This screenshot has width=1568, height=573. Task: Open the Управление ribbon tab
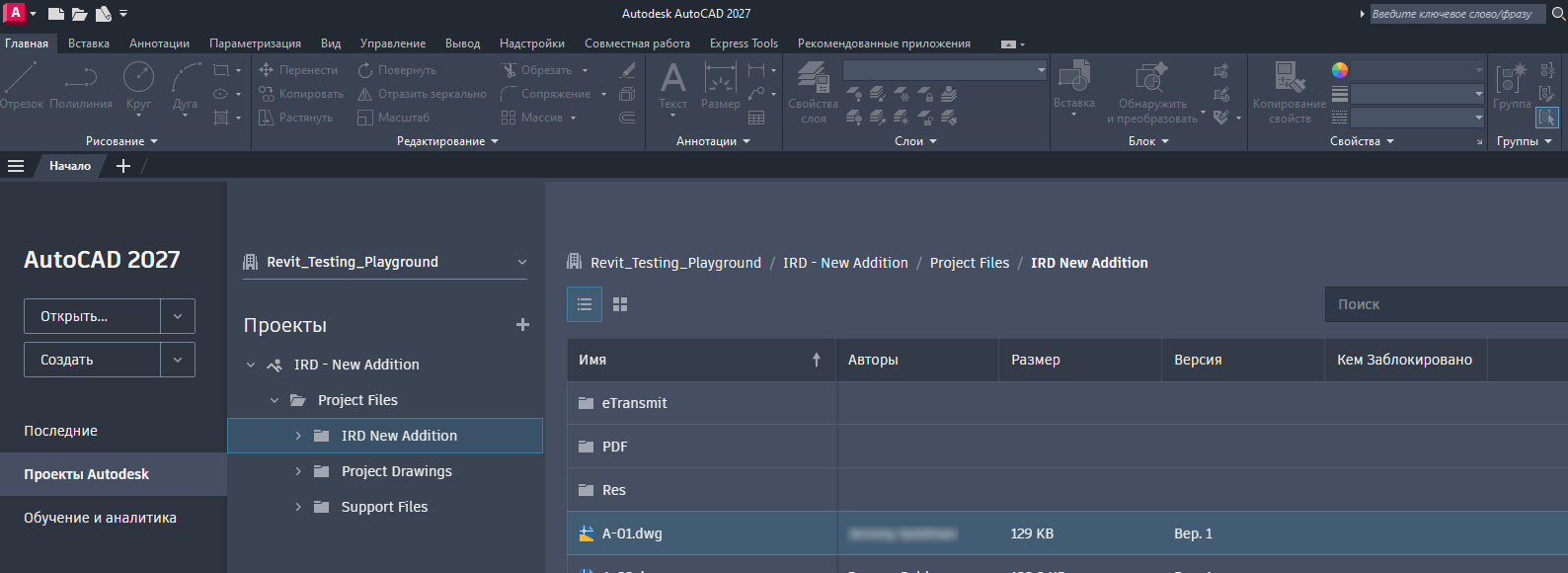393,43
